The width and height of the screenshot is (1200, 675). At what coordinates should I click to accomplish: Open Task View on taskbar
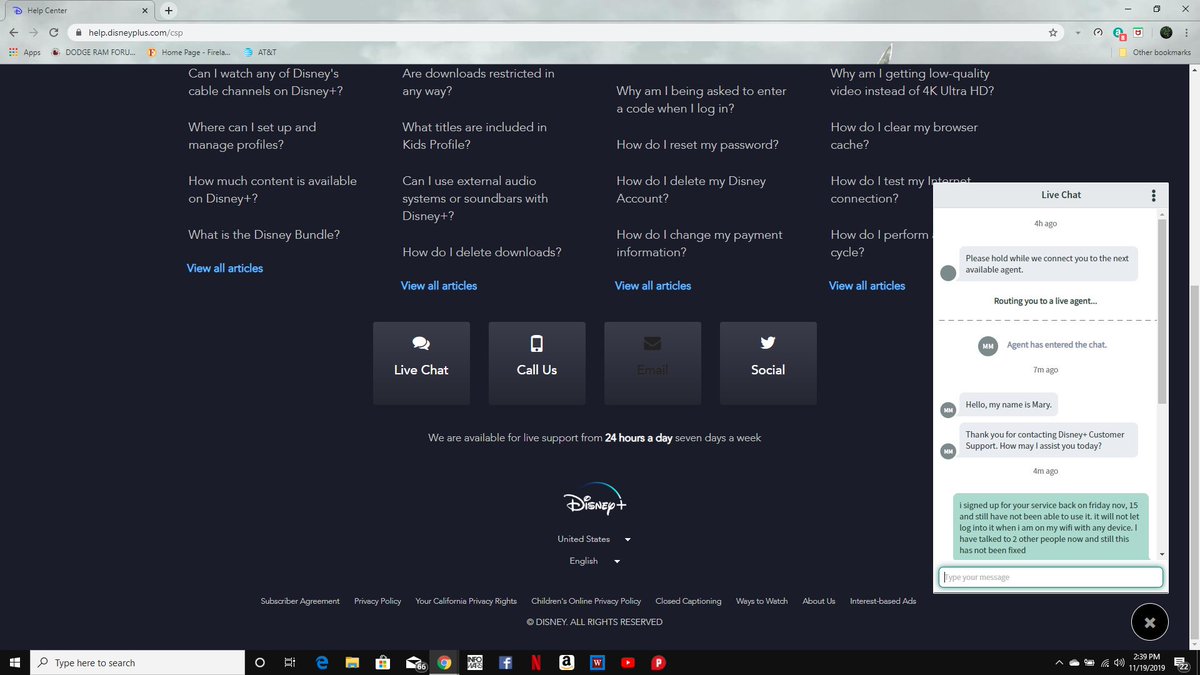(x=290, y=662)
